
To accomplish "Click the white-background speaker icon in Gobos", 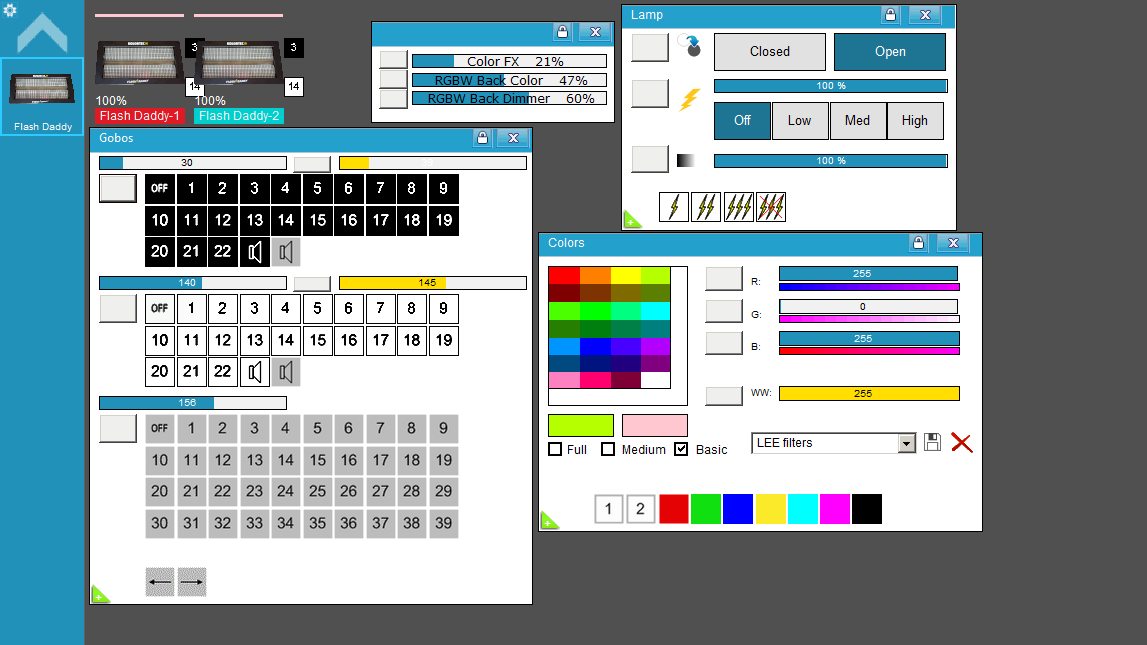I will point(255,372).
